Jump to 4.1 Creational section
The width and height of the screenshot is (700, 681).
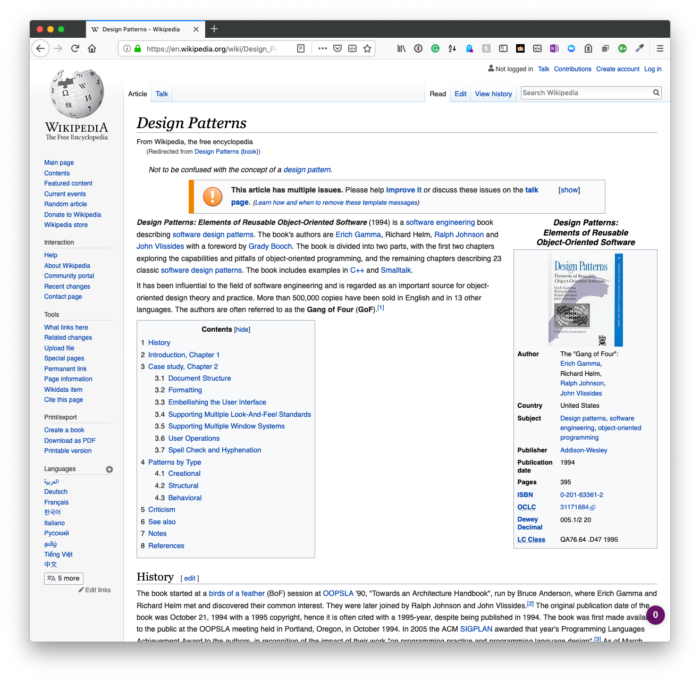coord(184,473)
